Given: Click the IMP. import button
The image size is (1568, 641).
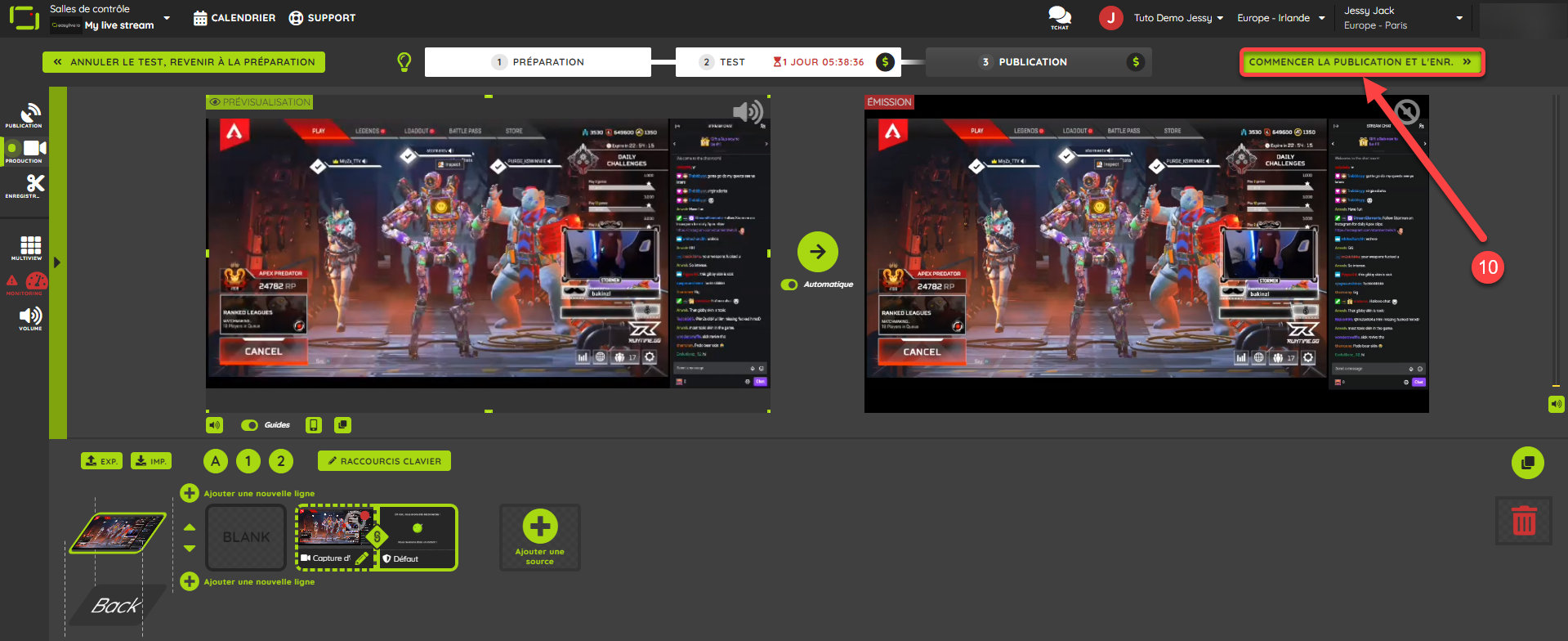Looking at the screenshot, I should pyautogui.click(x=151, y=461).
